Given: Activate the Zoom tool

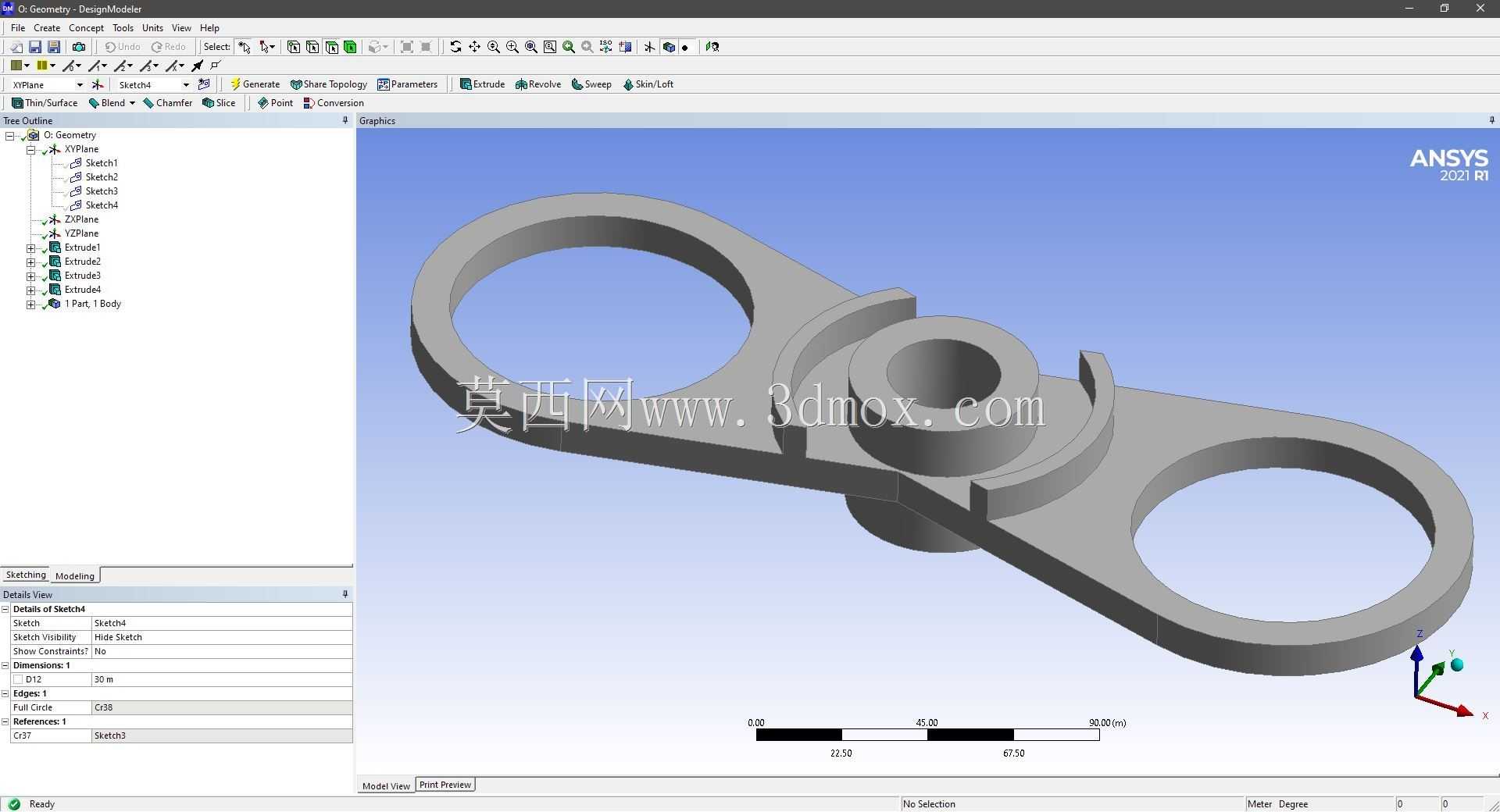Looking at the screenshot, I should click(x=494, y=47).
